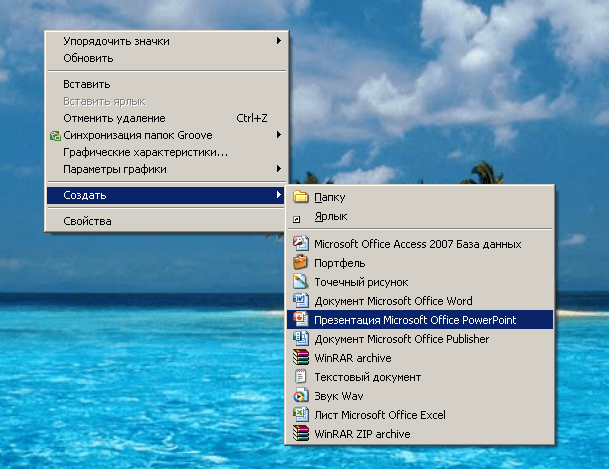This screenshot has height=469, width=609.
Task: Create Лист Microsoft Office Excel
Action: 420,415
